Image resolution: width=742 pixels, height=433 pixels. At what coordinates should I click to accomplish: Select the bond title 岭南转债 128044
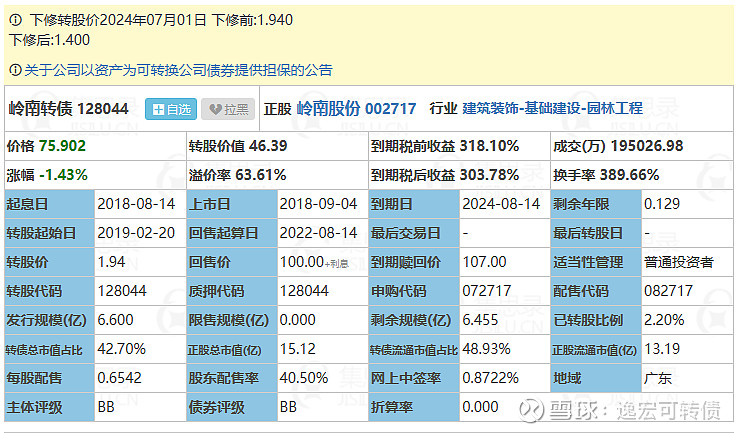[x=69, y=109]
